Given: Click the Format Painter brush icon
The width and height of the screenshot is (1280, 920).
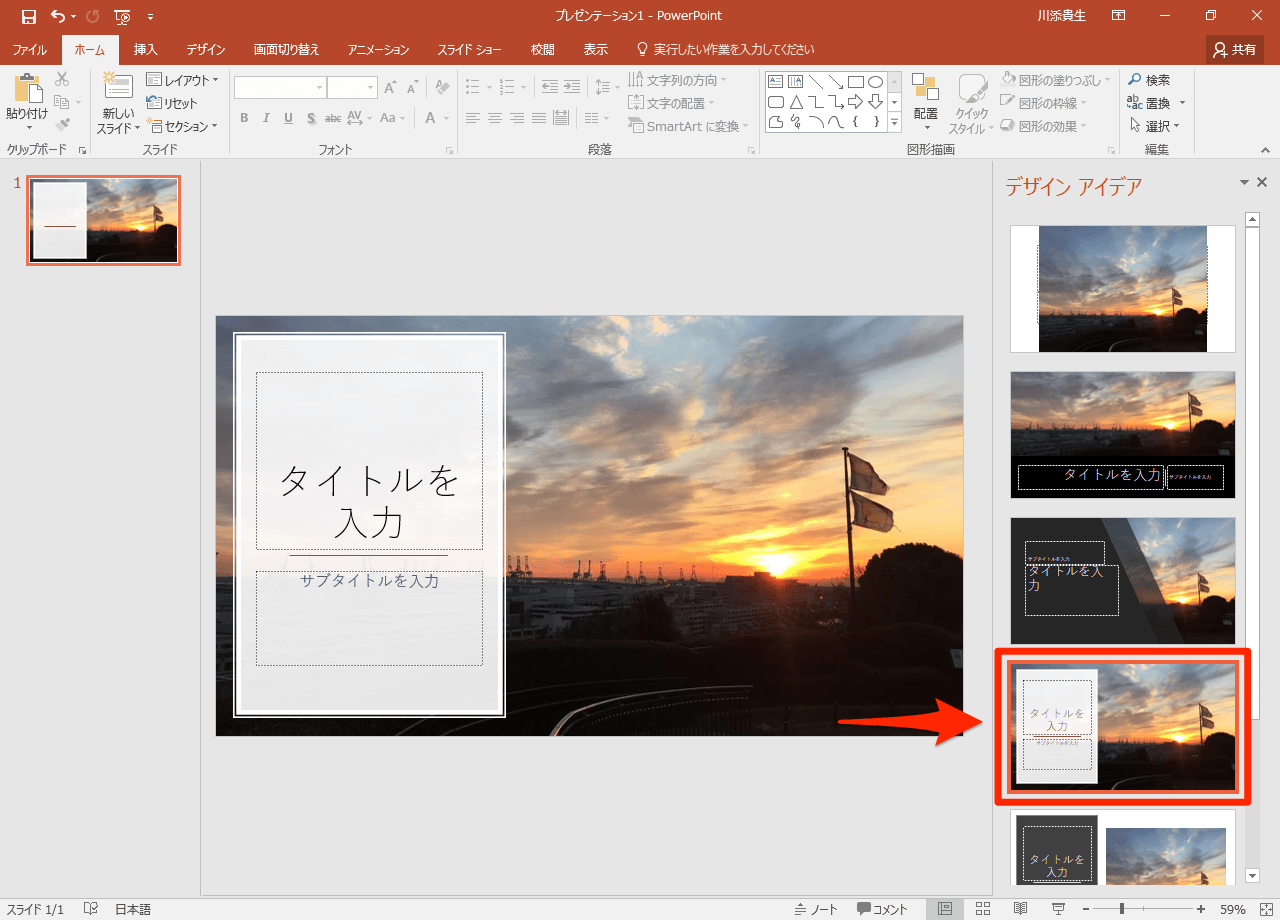Looking at the screenshot, I should pos(62,125).
